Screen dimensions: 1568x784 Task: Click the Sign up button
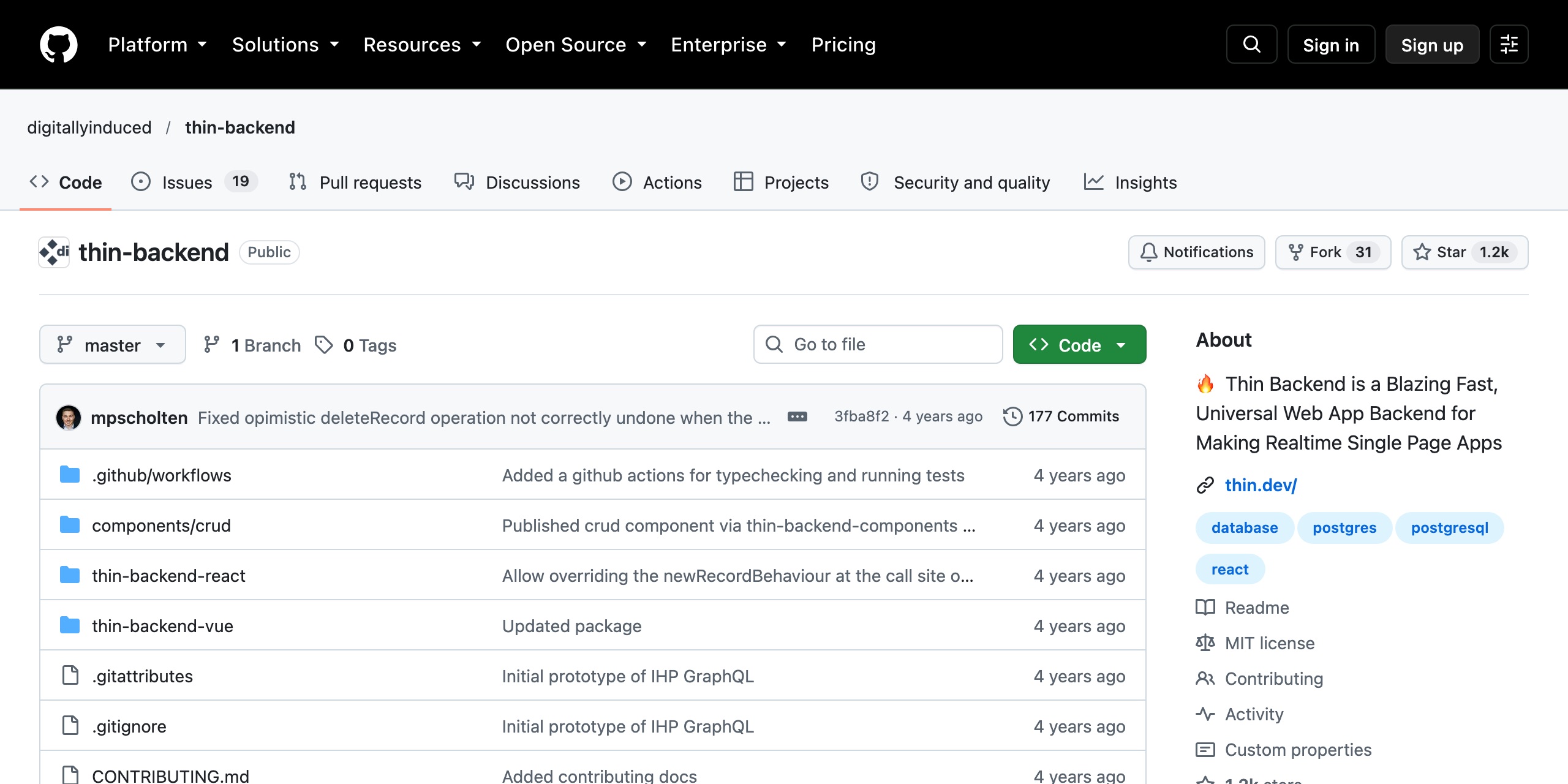(1432, 44)
